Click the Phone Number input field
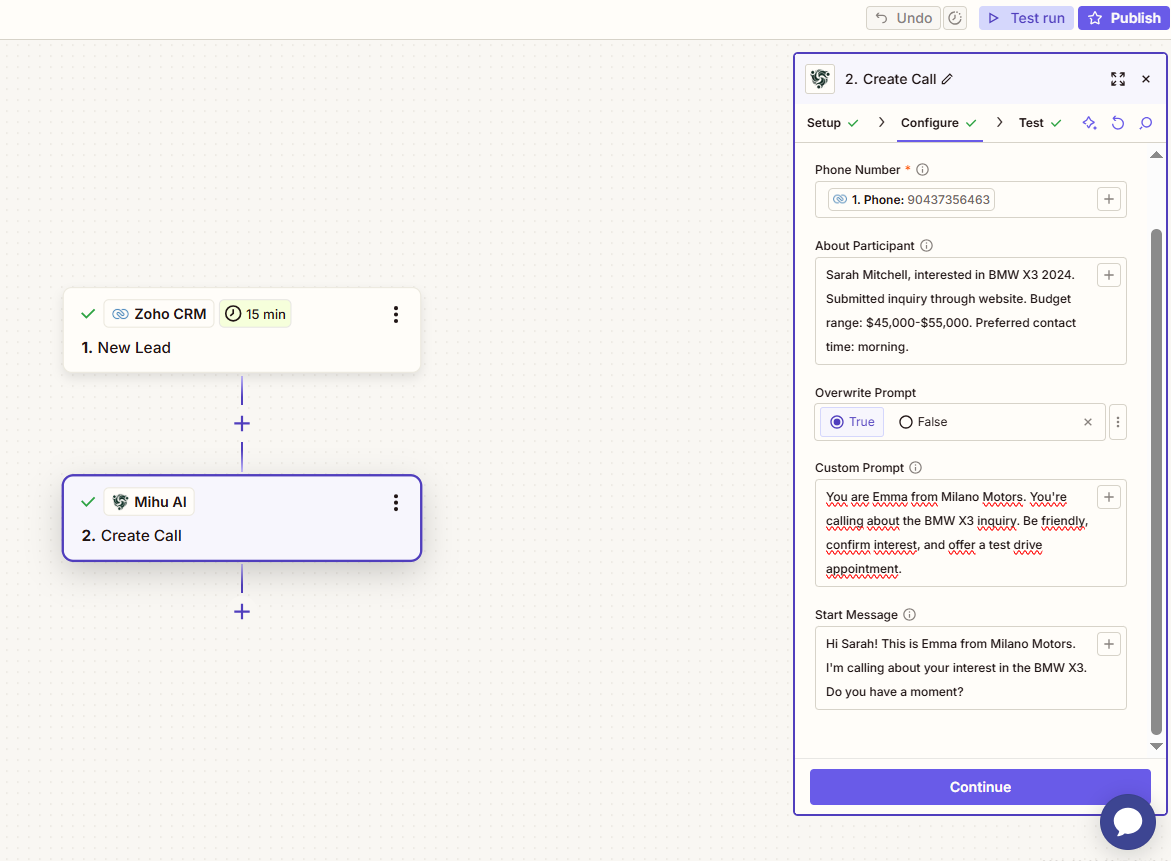The image size is (1171, 861). pyautogui.click(x=971, y=199)
